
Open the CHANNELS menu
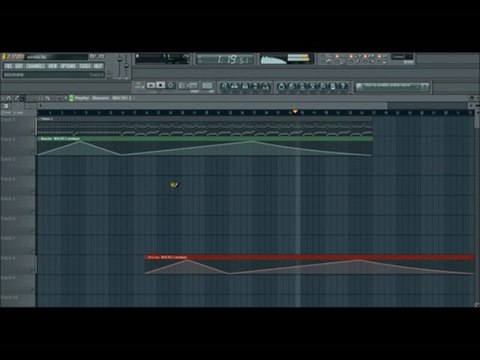point(35,66)
